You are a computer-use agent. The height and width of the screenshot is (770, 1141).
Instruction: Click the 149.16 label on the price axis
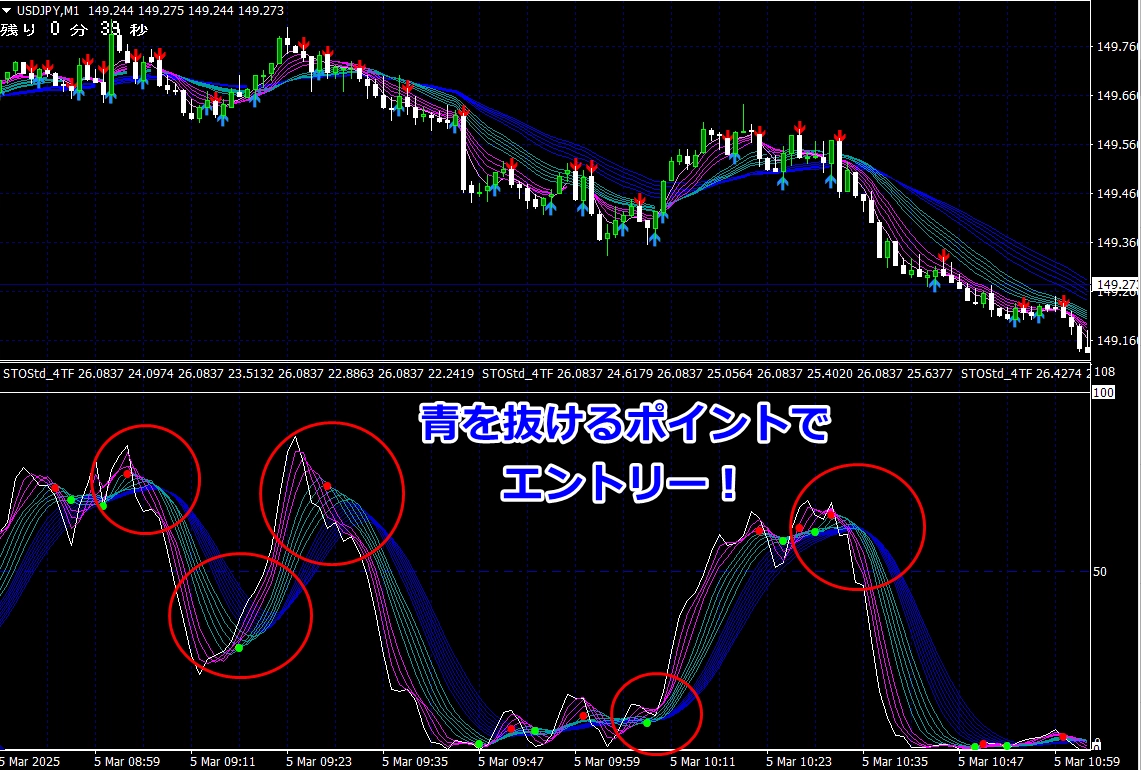pyautogui.click(x=1118, y=341)
